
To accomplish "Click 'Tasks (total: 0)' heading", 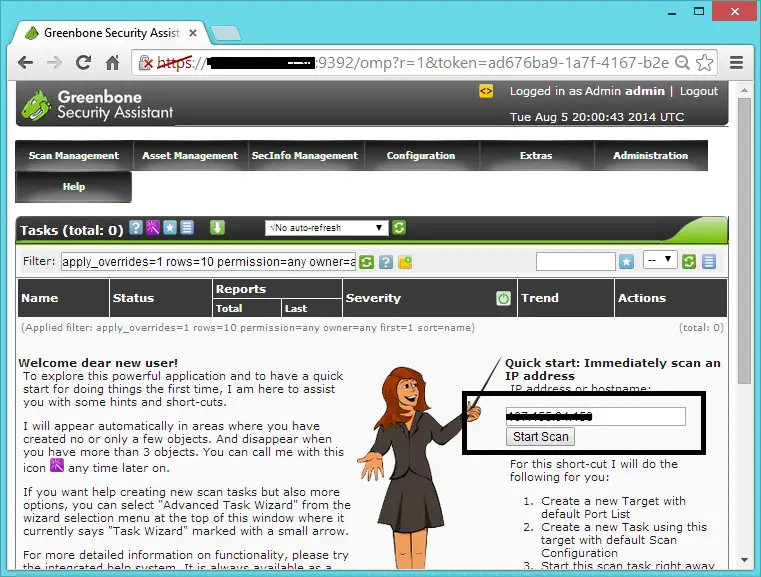I will tap(72, 230).
